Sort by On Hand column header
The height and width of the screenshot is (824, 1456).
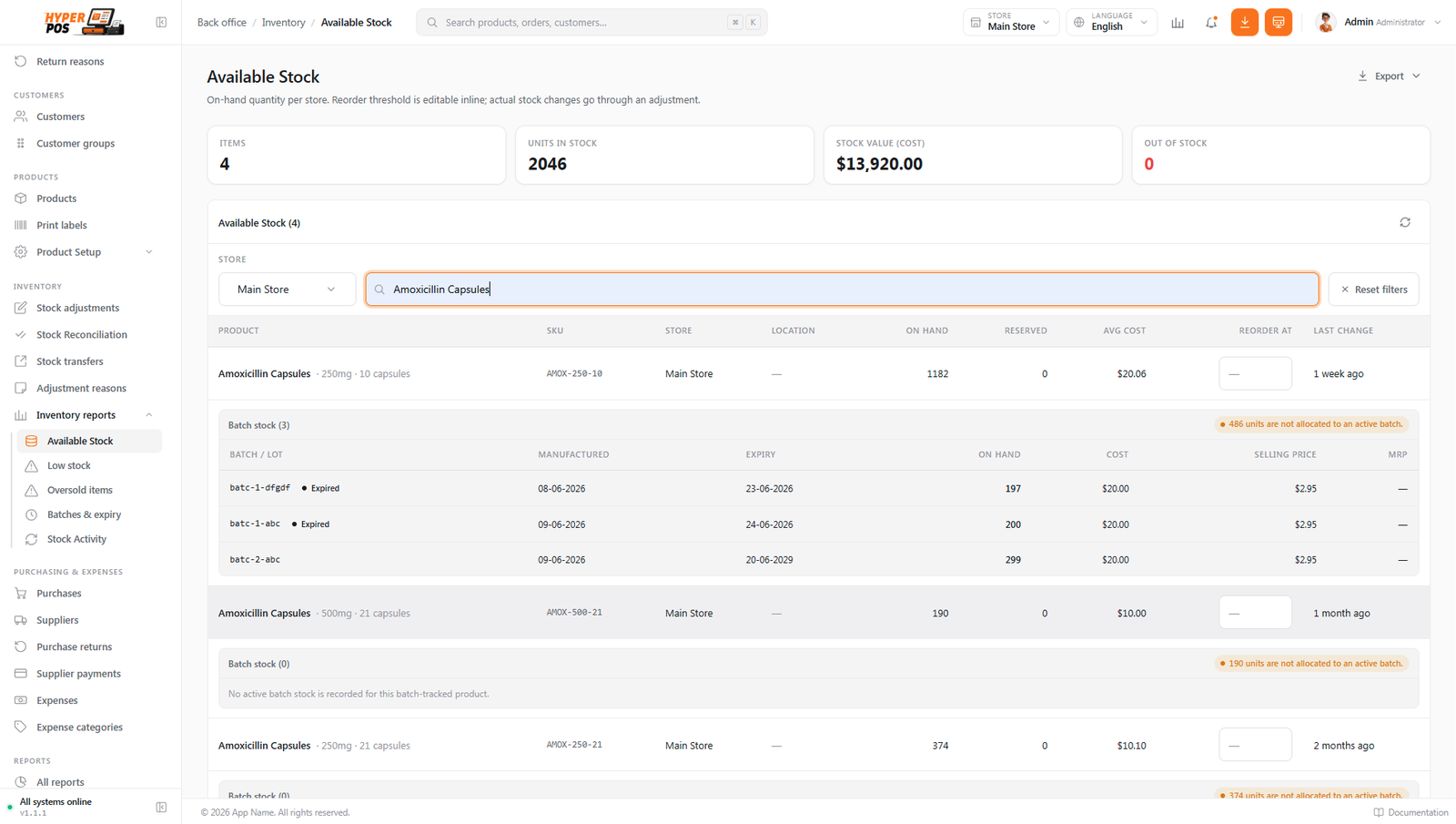pos(926,331)
